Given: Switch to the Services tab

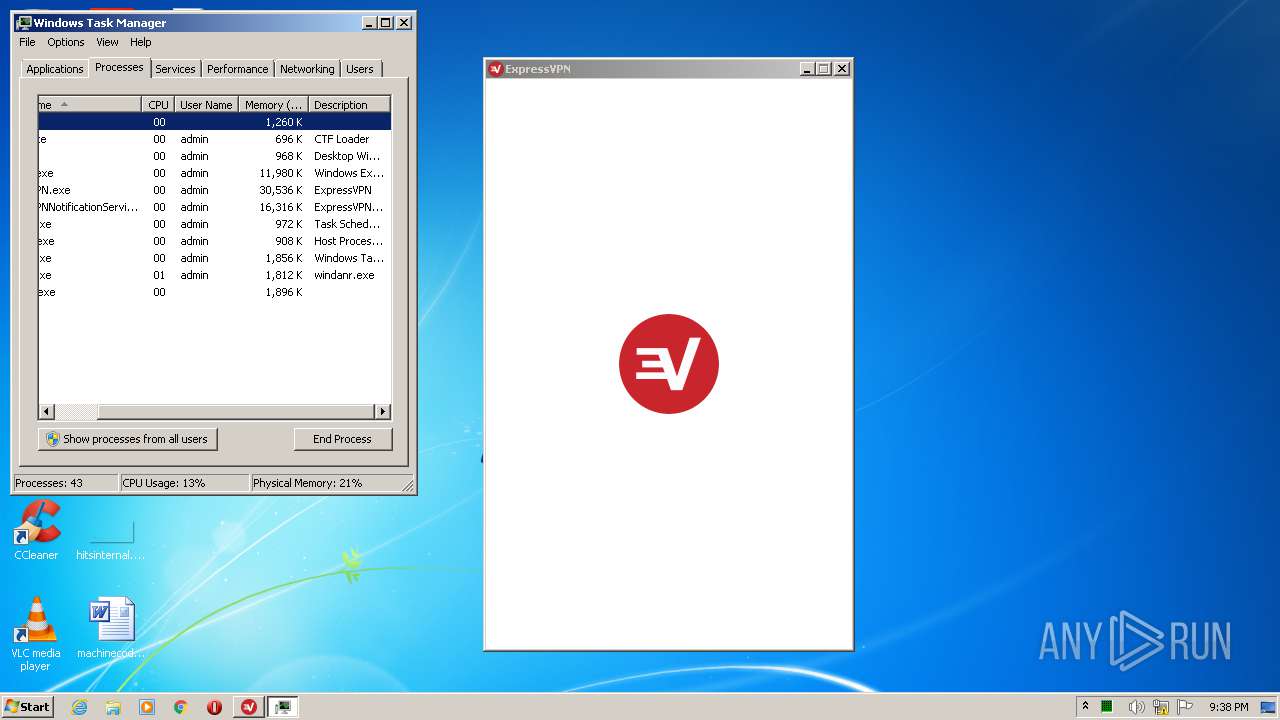Looking at the screenshot, I should 175,69.
